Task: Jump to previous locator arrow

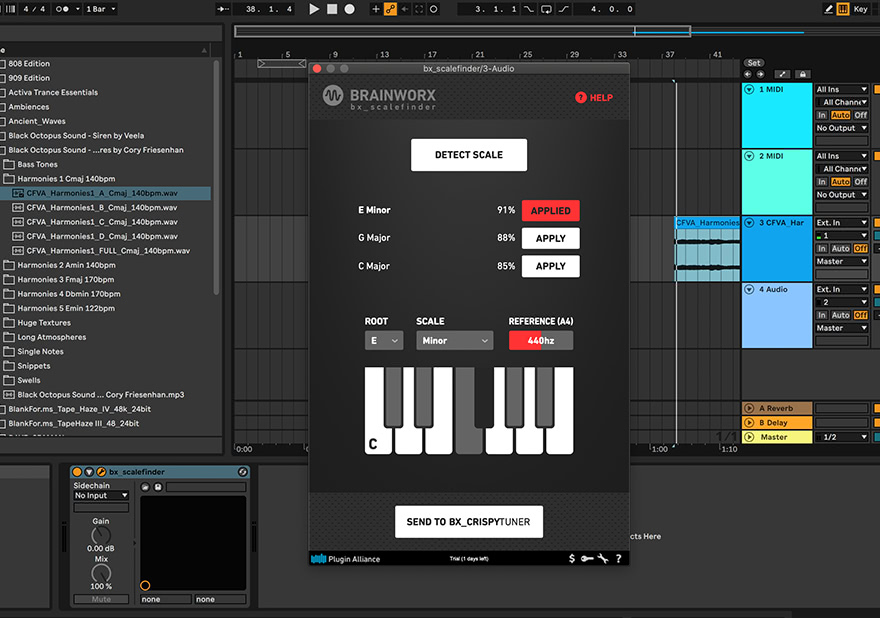Action: (x=748, y=74)
